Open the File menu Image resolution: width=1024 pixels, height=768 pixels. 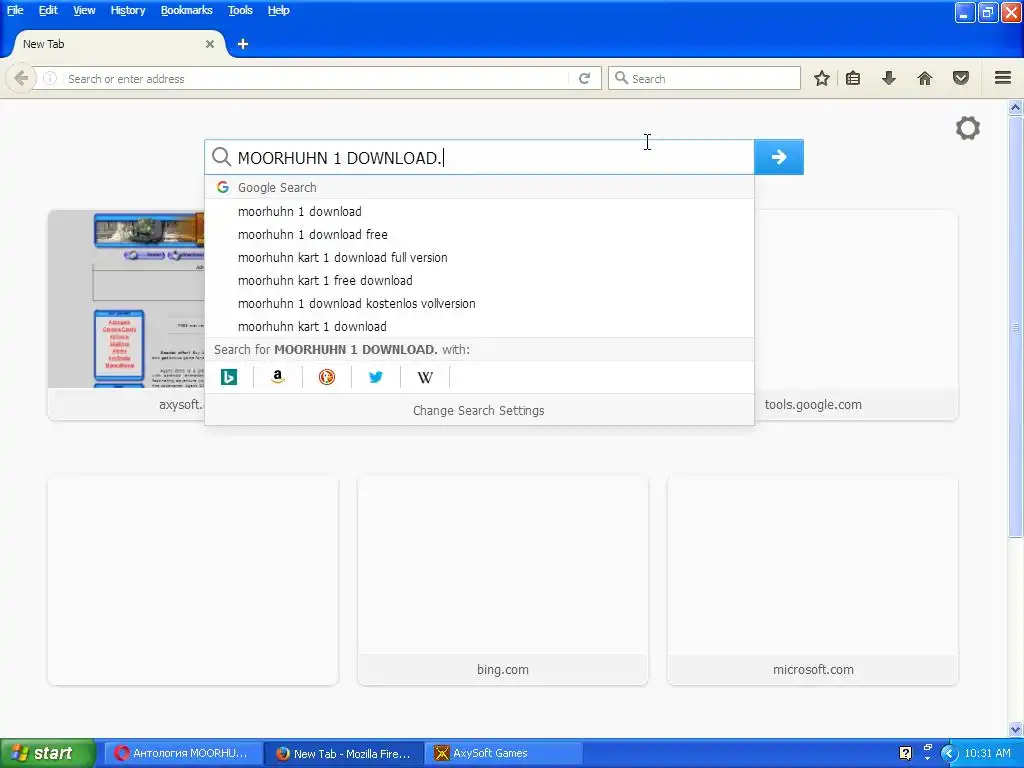(x=15, y=10)
